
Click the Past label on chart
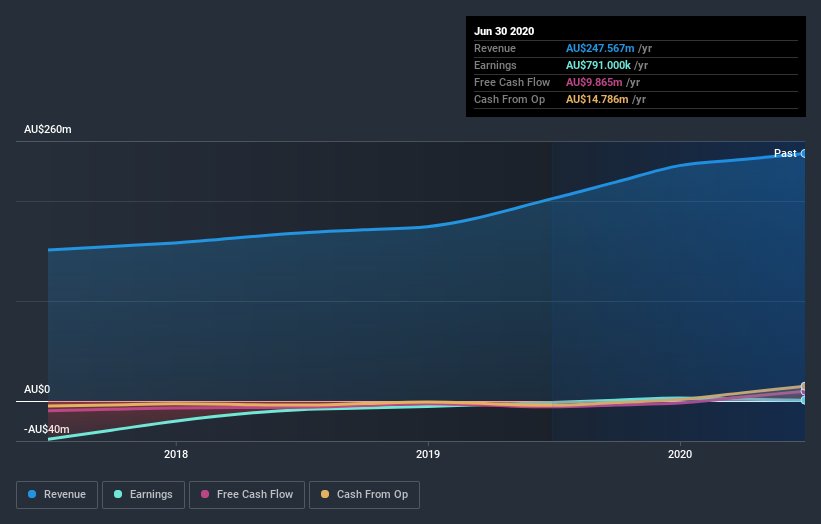point(785,153)
